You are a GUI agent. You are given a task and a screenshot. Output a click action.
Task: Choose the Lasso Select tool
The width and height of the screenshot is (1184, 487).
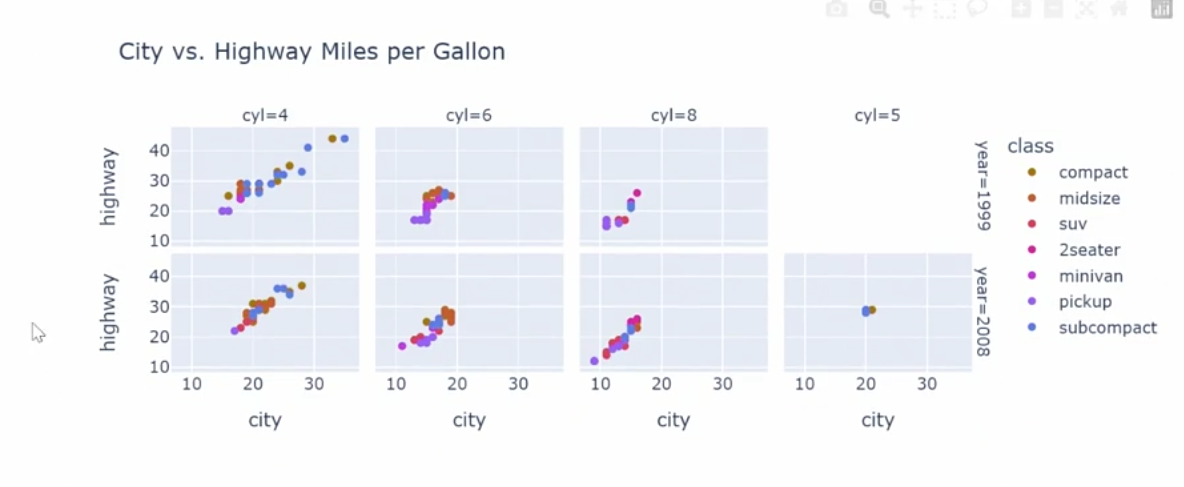[x=977, y=10]
